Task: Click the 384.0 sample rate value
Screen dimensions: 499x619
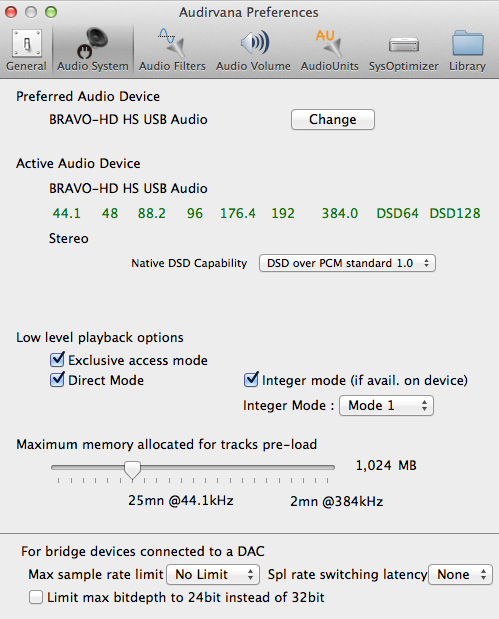Action: coord(340,213)
